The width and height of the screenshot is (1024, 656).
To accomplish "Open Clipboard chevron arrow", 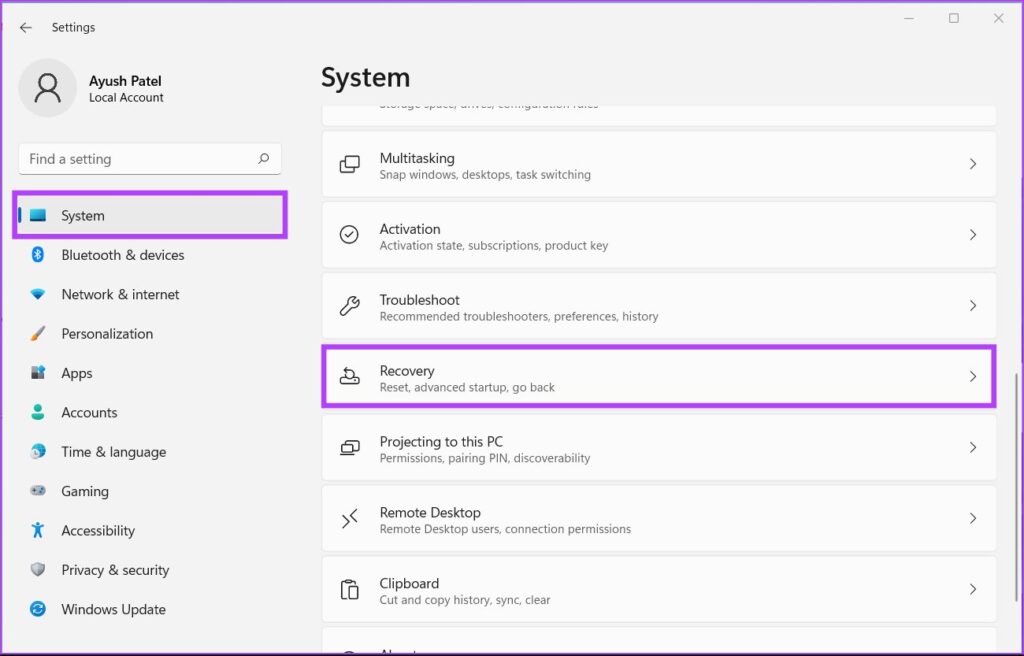I will 972,589.
